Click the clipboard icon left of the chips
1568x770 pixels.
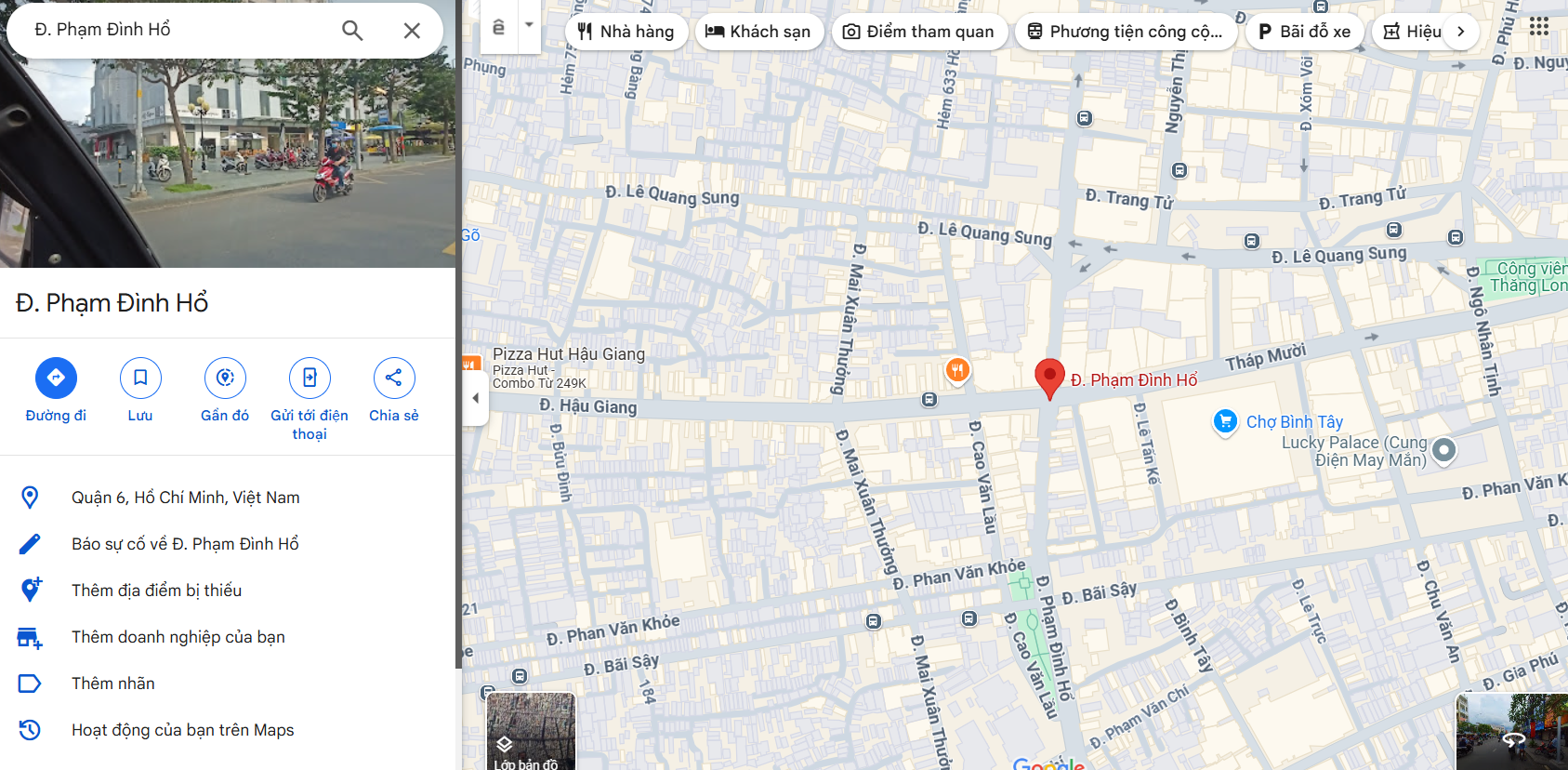pos(499,27)
